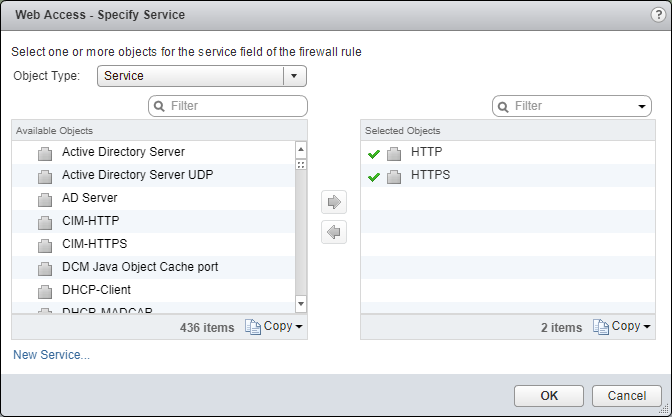672x417 pixels.
Task: Open Copy menu under Selected Objects
Action: (x=620, y=327)
